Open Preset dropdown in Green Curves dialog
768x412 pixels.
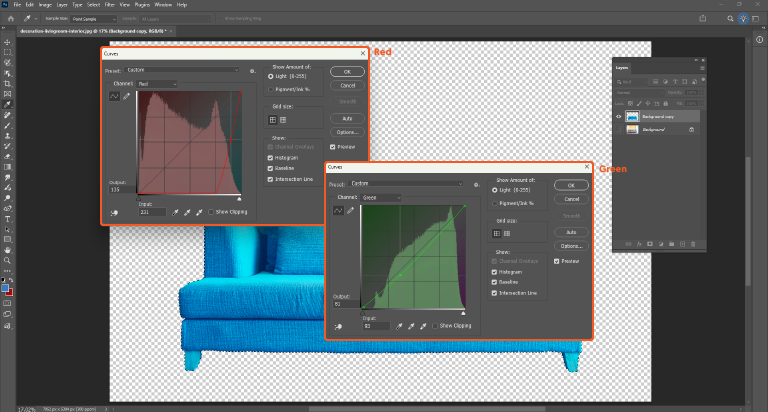pos(406,184)
